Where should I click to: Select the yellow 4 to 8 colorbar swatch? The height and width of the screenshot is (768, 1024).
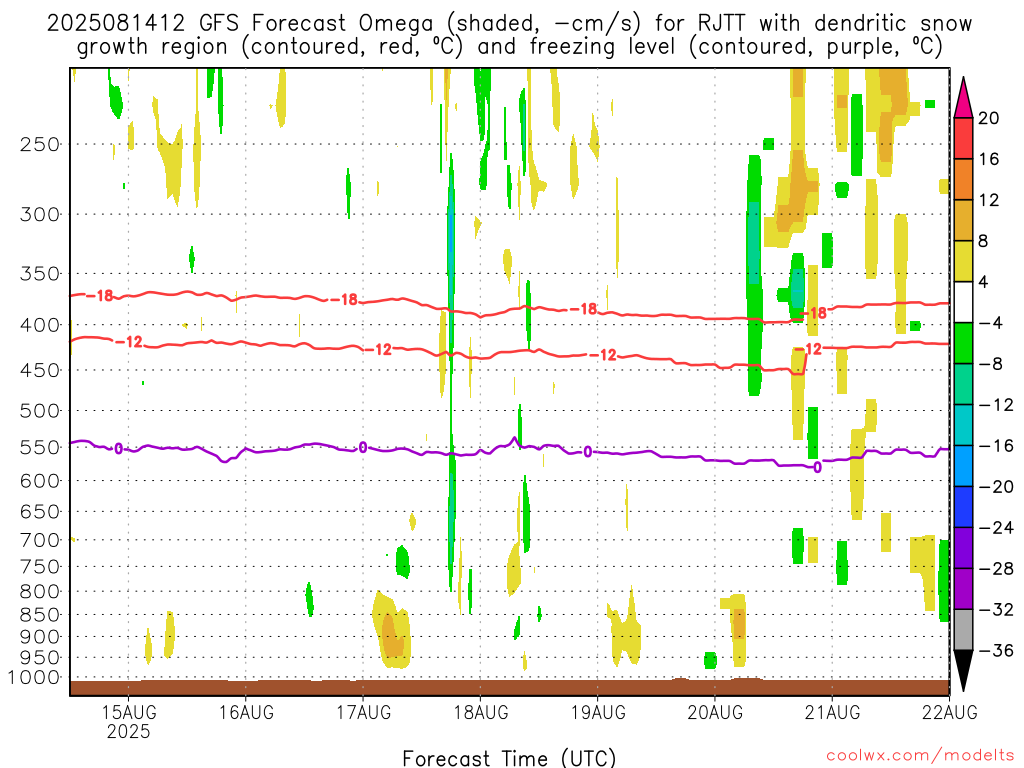click(x=963, y=261)
